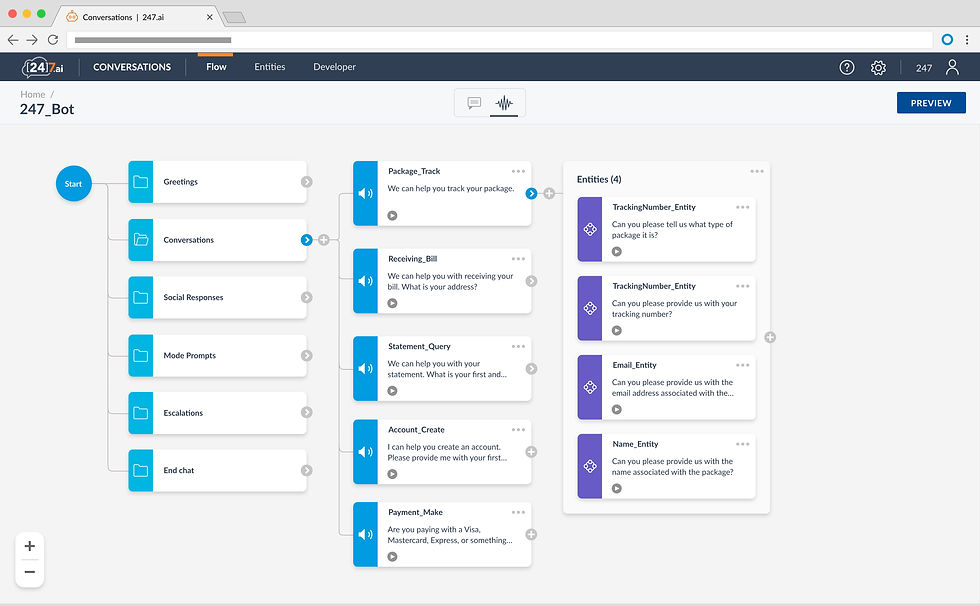Click the Email_Entity purple entity icon

(x=590, y=387)
